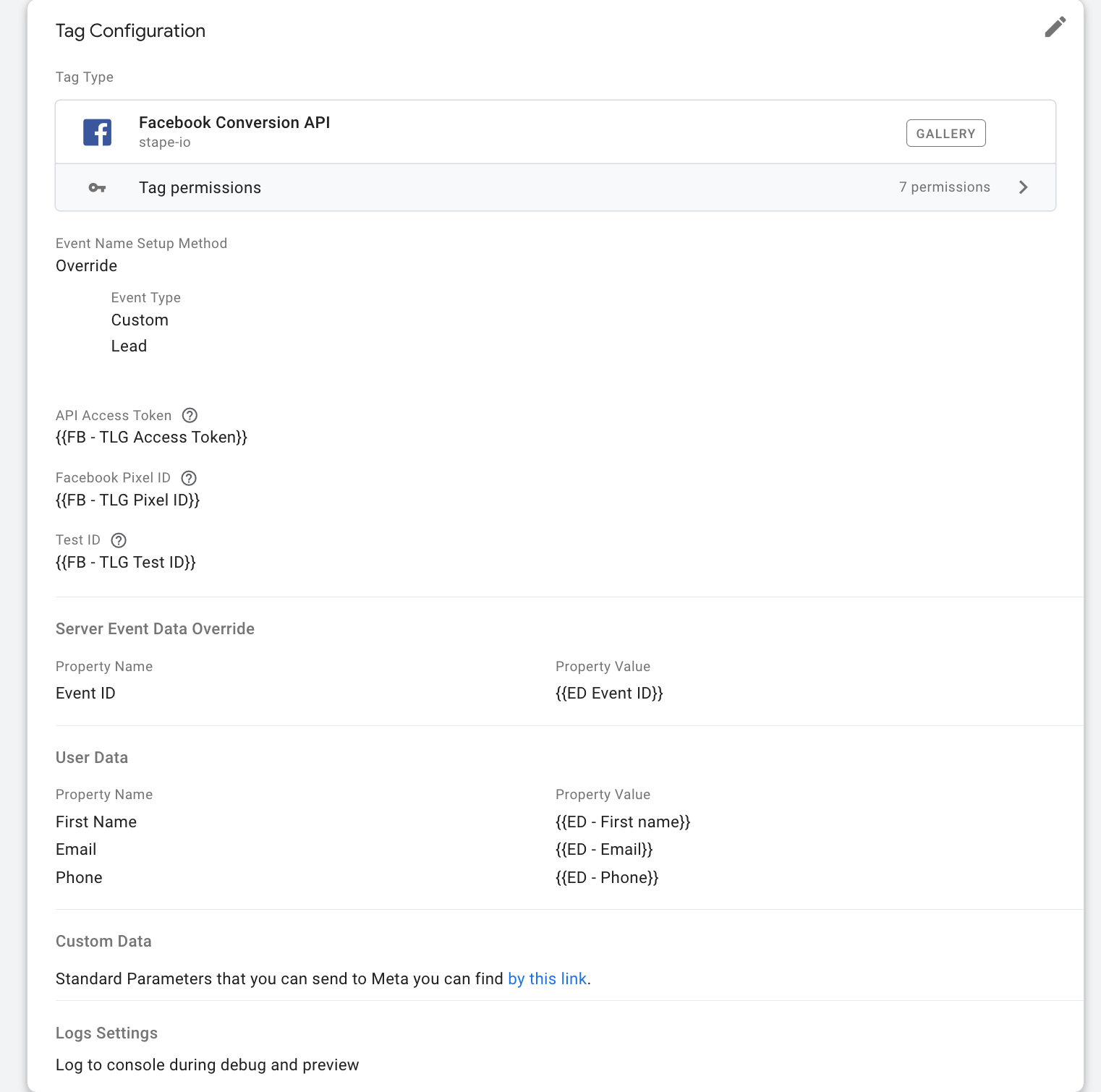Click the Facebook logo icon
This screenshot has width=1101, height=1092.
pyautogui.click(x=97, y=132)
